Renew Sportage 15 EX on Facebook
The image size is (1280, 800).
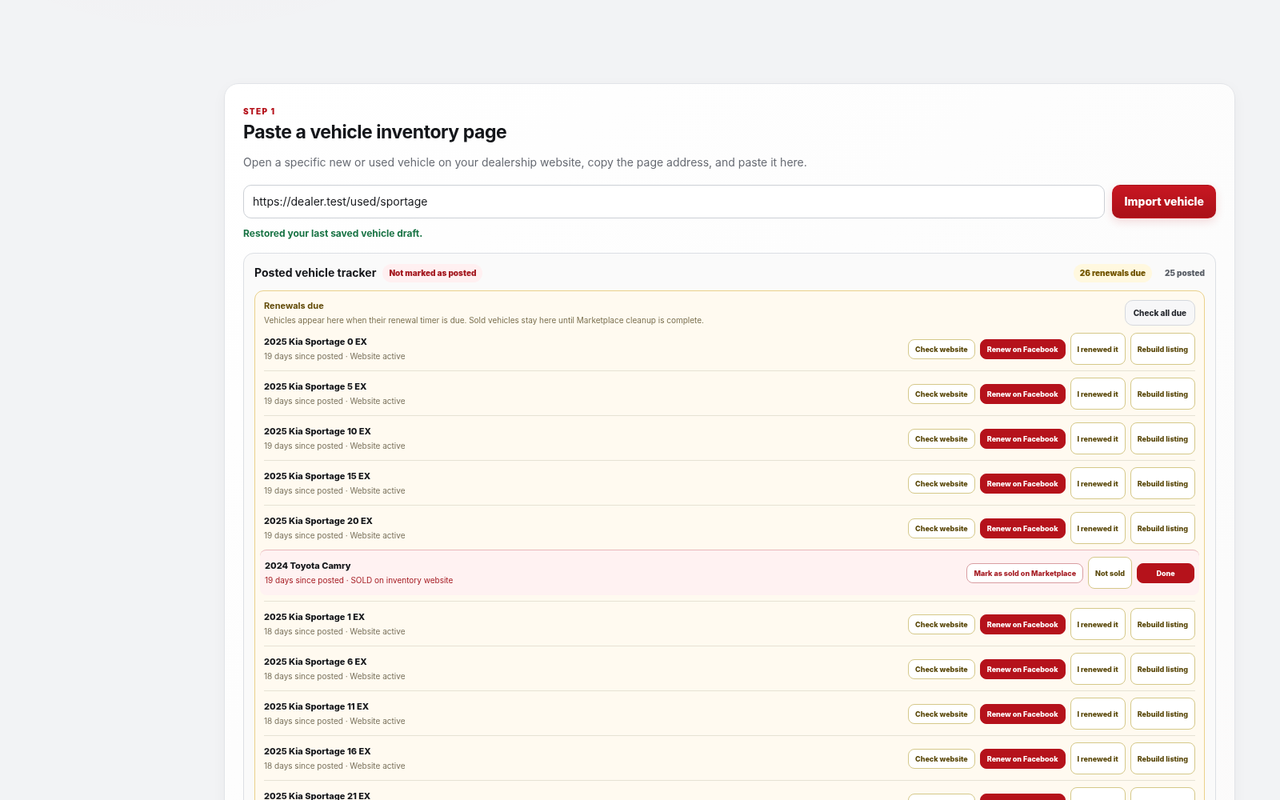coord(1022,484)
